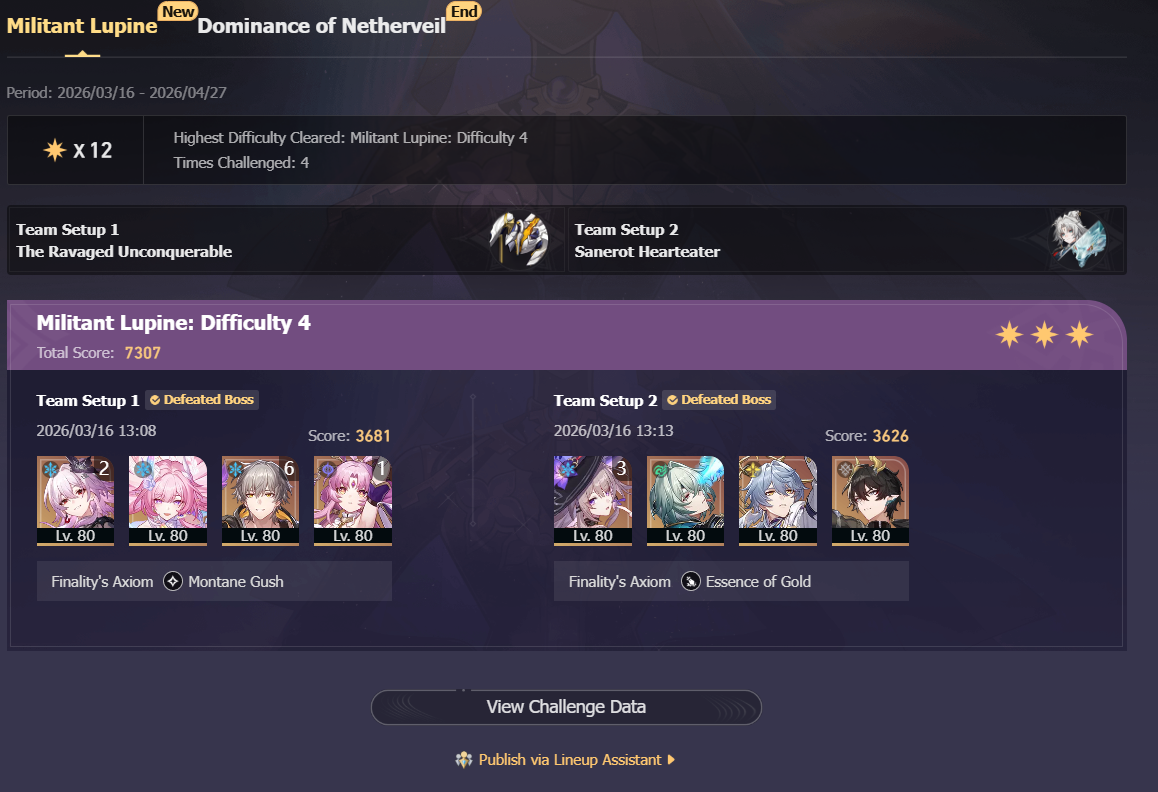The image size is (1158, 792).
Task: Click the three-star rating on Difficulty 4
Action: (x=1044, y=335)
